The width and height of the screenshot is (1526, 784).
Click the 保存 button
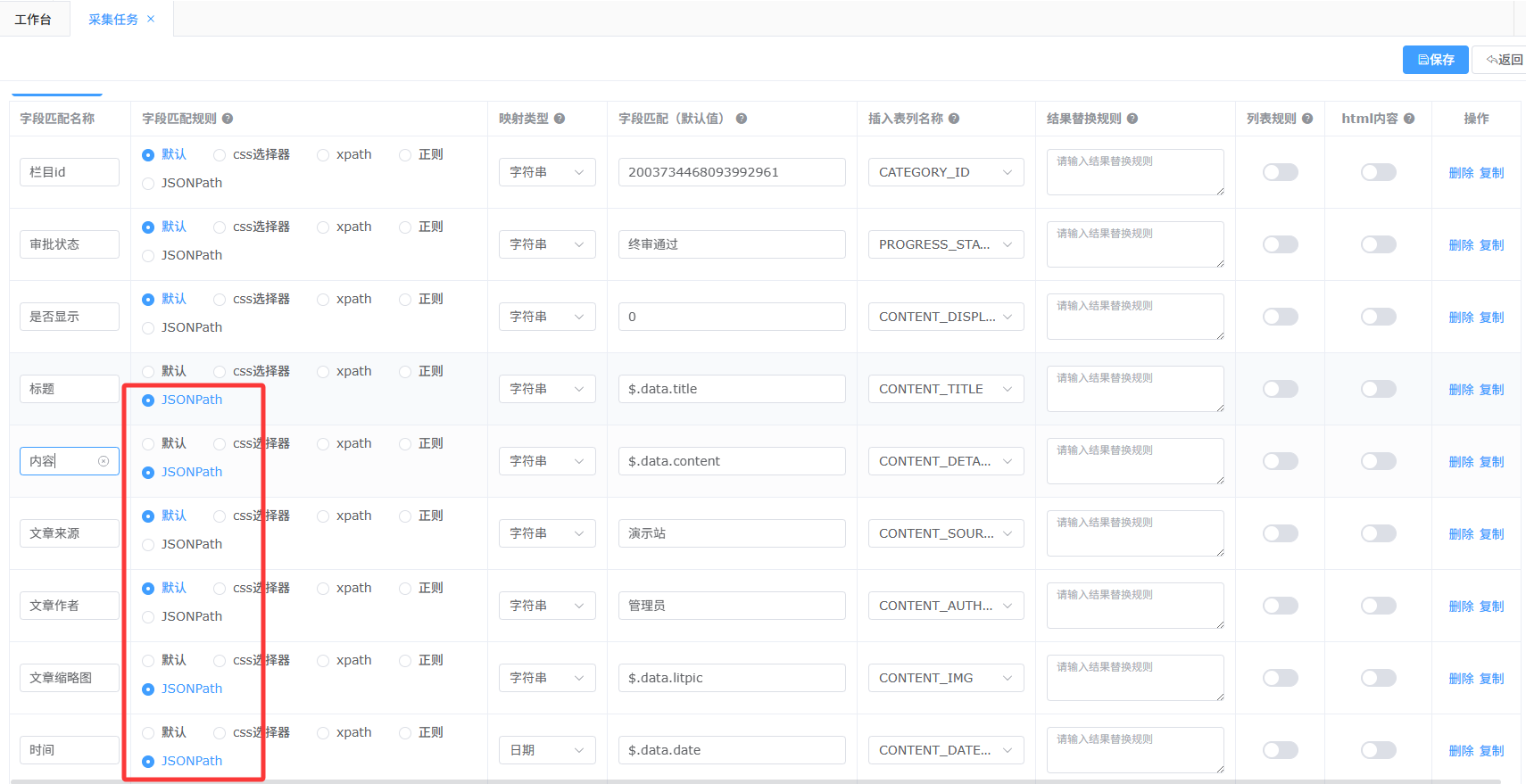pyautogui.click(x=1435, y=60)
